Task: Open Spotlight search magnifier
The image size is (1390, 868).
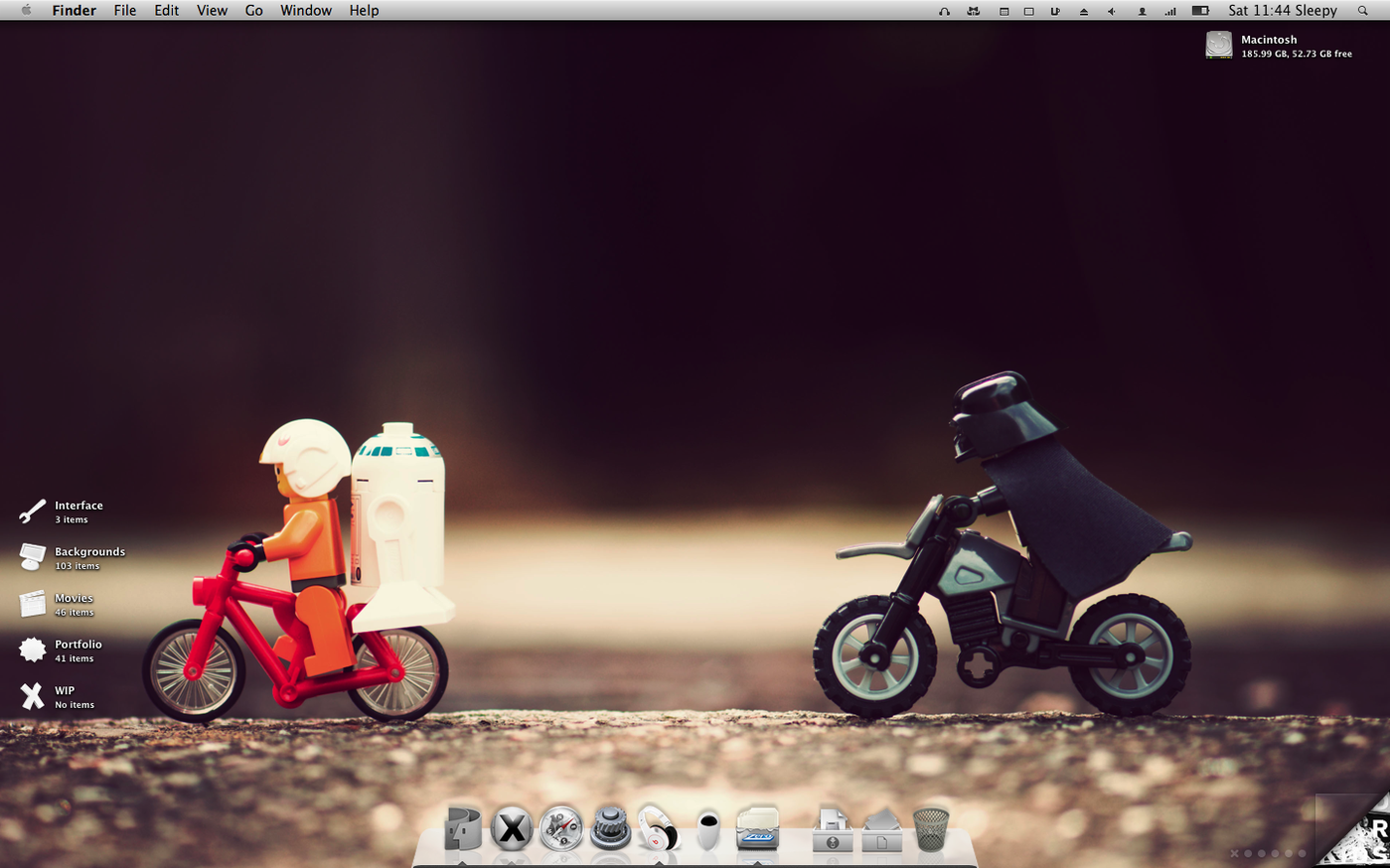Action: [1362, 11]
